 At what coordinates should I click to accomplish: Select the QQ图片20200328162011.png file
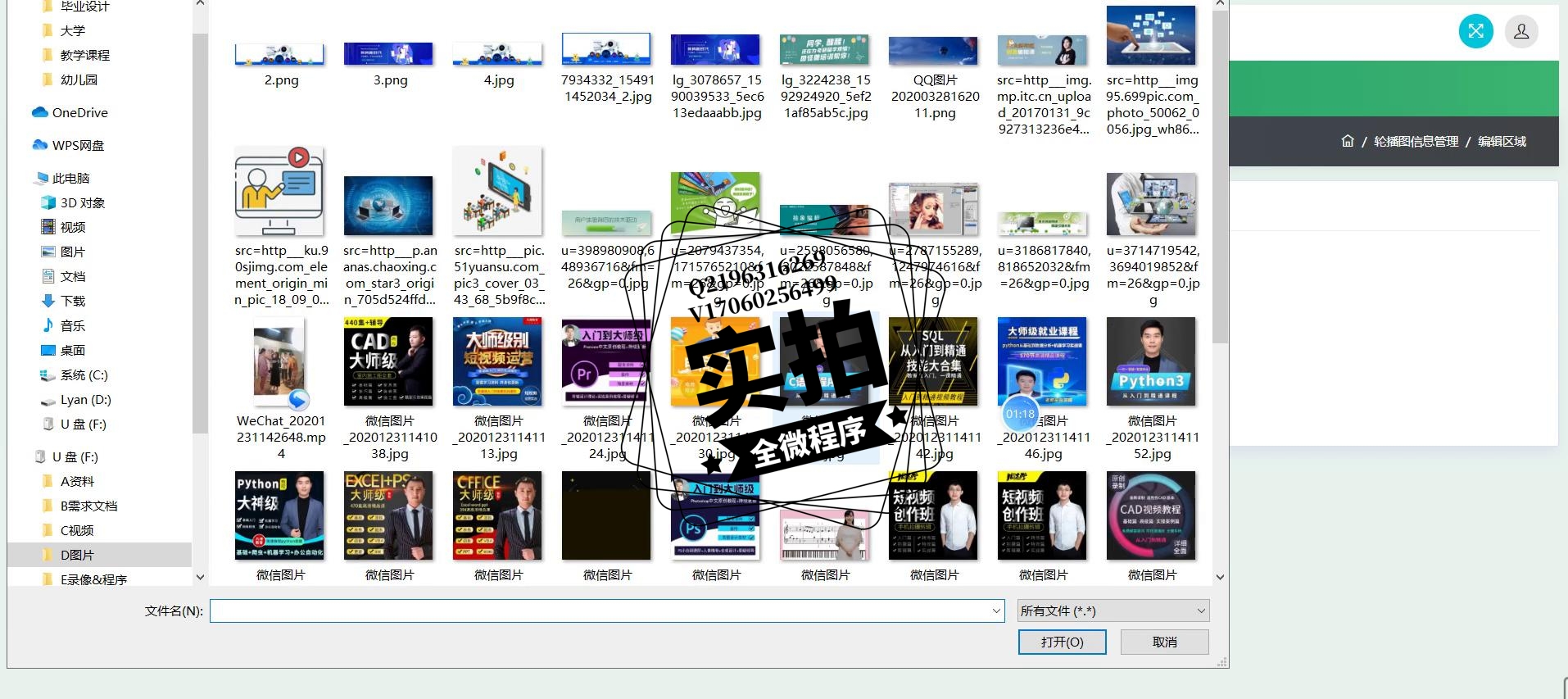[x=934, y=51]
